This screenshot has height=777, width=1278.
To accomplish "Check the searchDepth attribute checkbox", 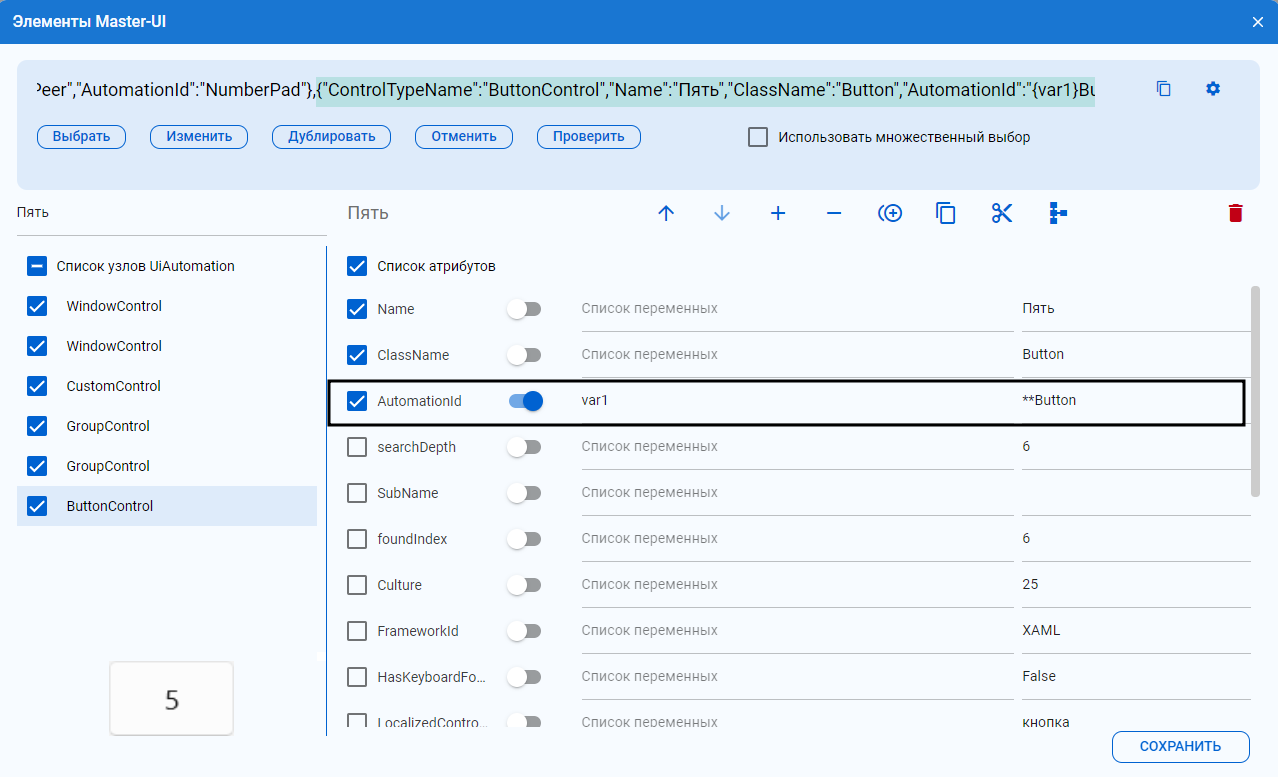I will click(357, 447).
